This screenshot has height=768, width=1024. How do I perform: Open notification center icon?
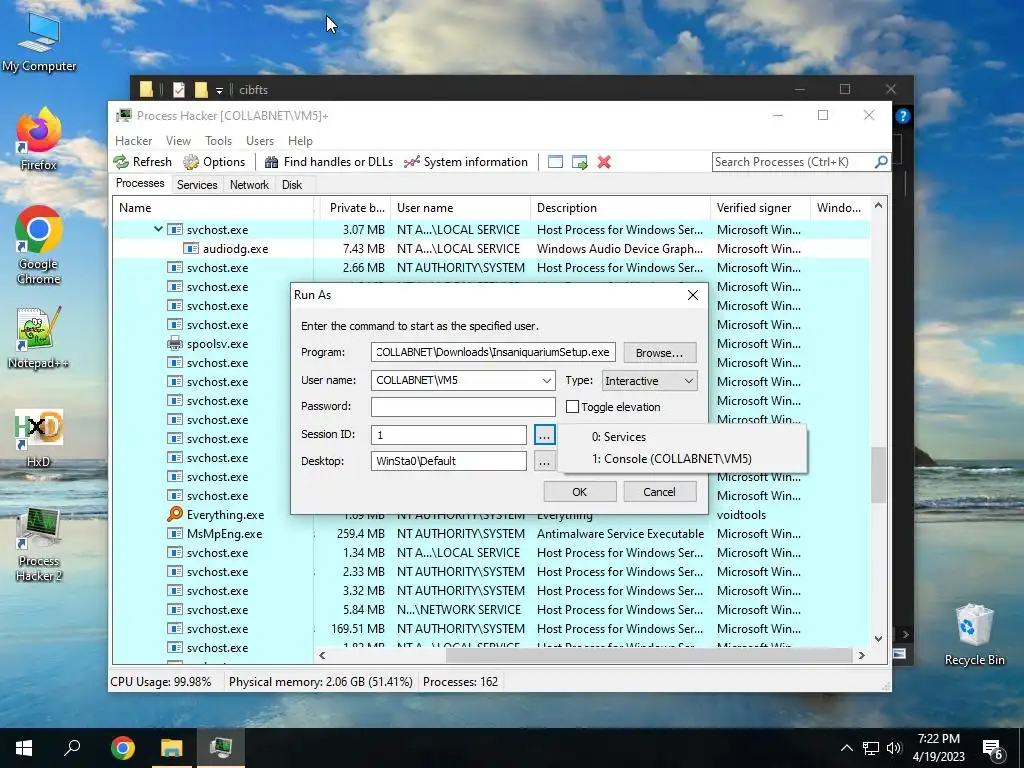pos(993,749)
